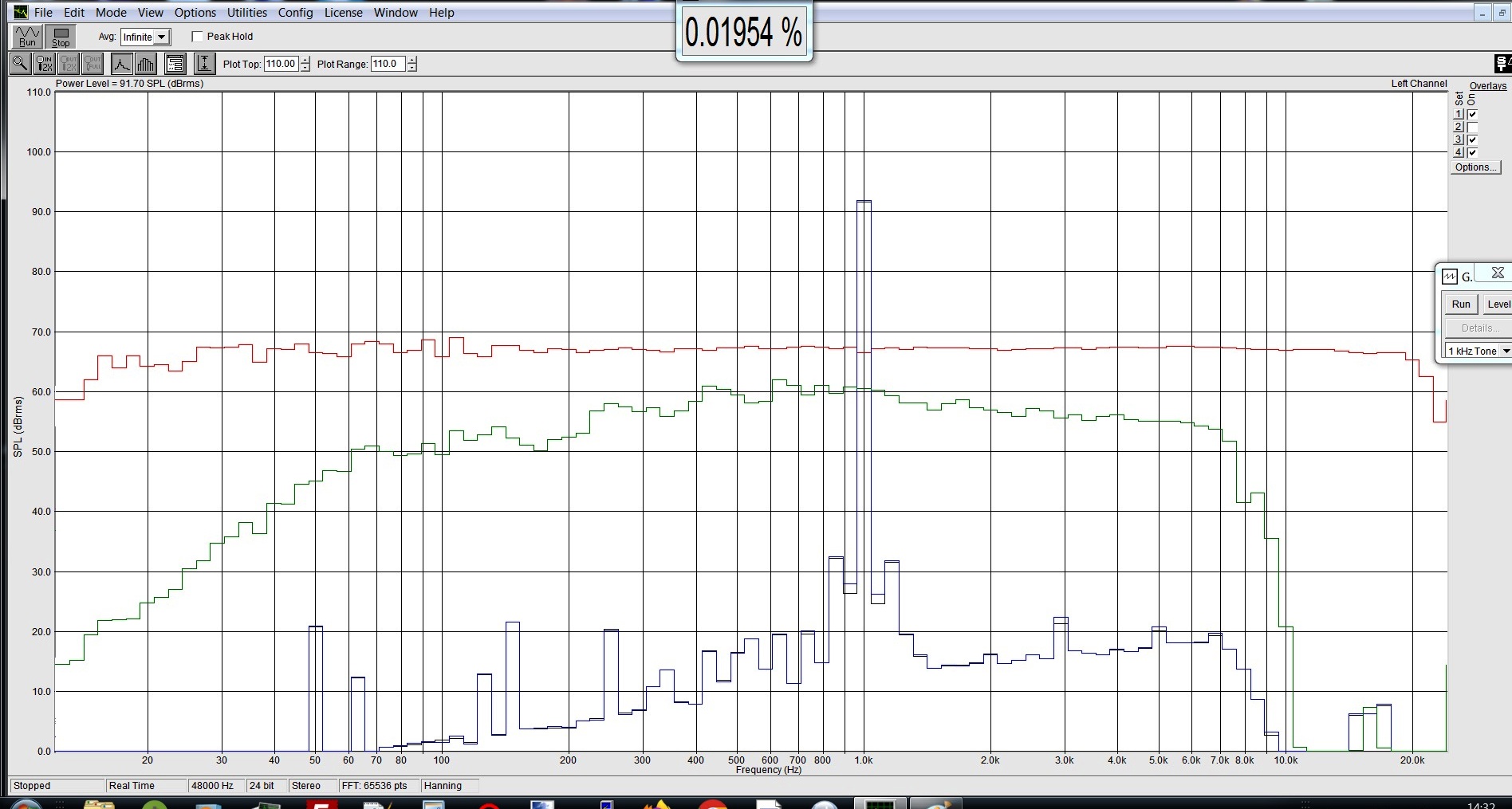Open the Window menu

click(x=396, y=13)
